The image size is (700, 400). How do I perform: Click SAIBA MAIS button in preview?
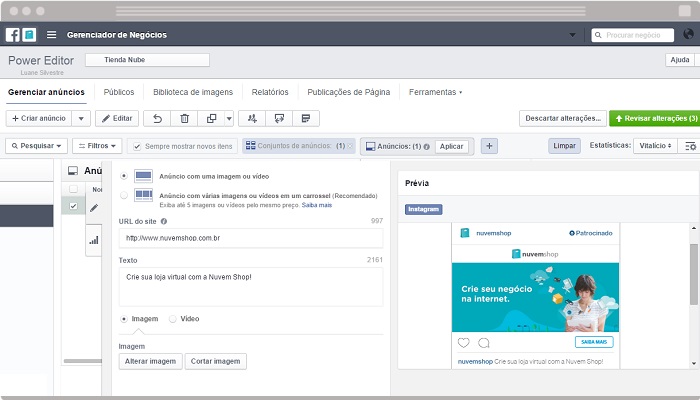[594, 342]
